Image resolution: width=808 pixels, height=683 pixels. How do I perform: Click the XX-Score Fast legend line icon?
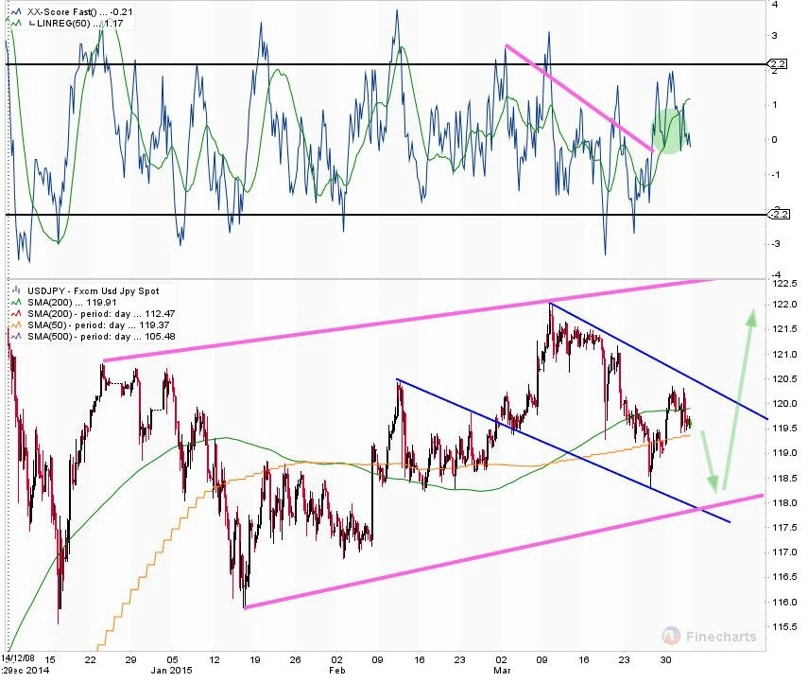[x=16, y=11]
